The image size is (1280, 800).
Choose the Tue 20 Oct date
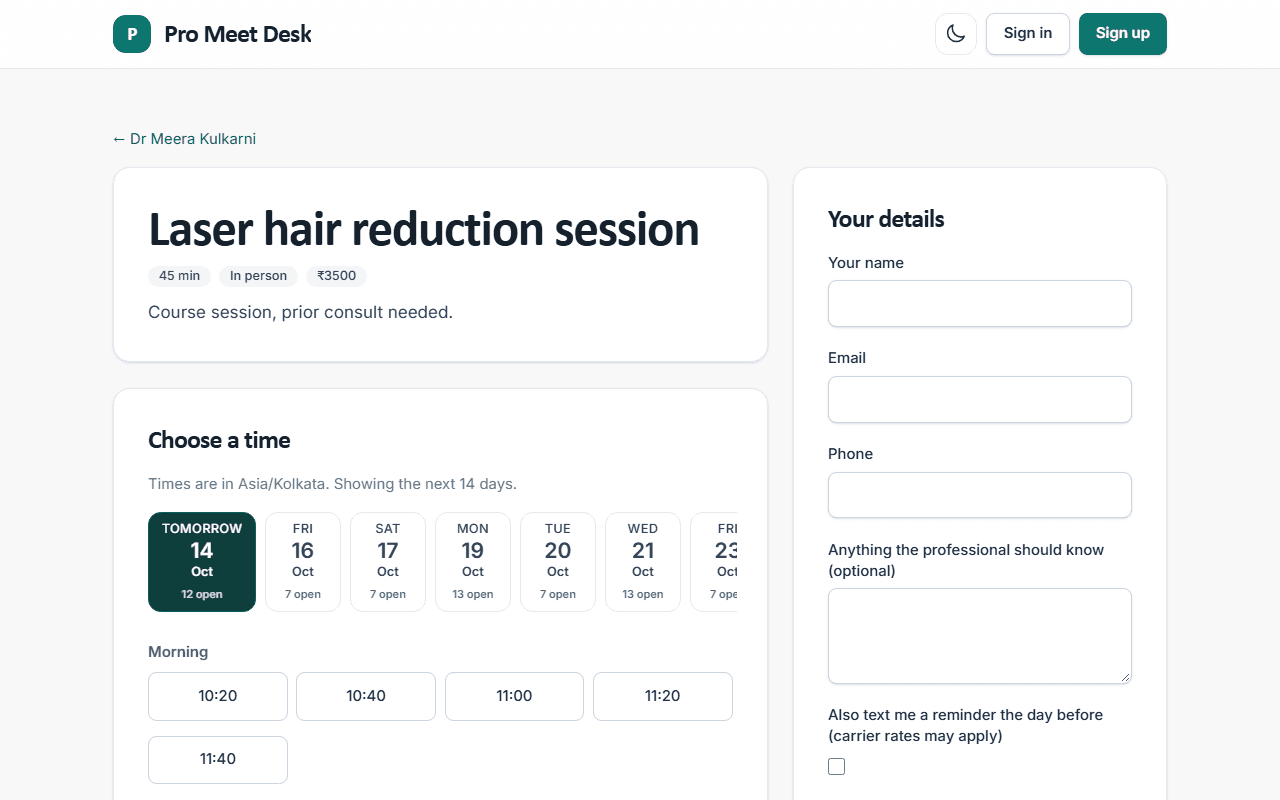point(558,562)
